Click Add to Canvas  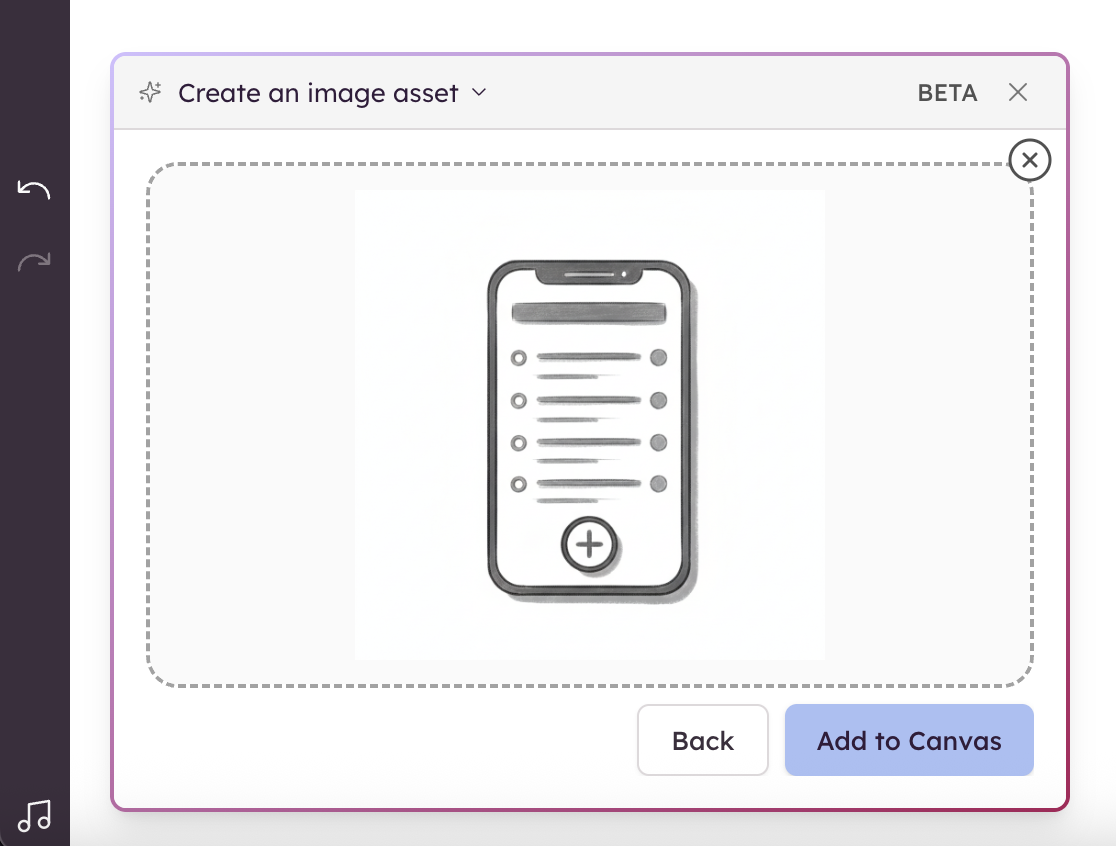pyautogui.click(x=909, y=741)
